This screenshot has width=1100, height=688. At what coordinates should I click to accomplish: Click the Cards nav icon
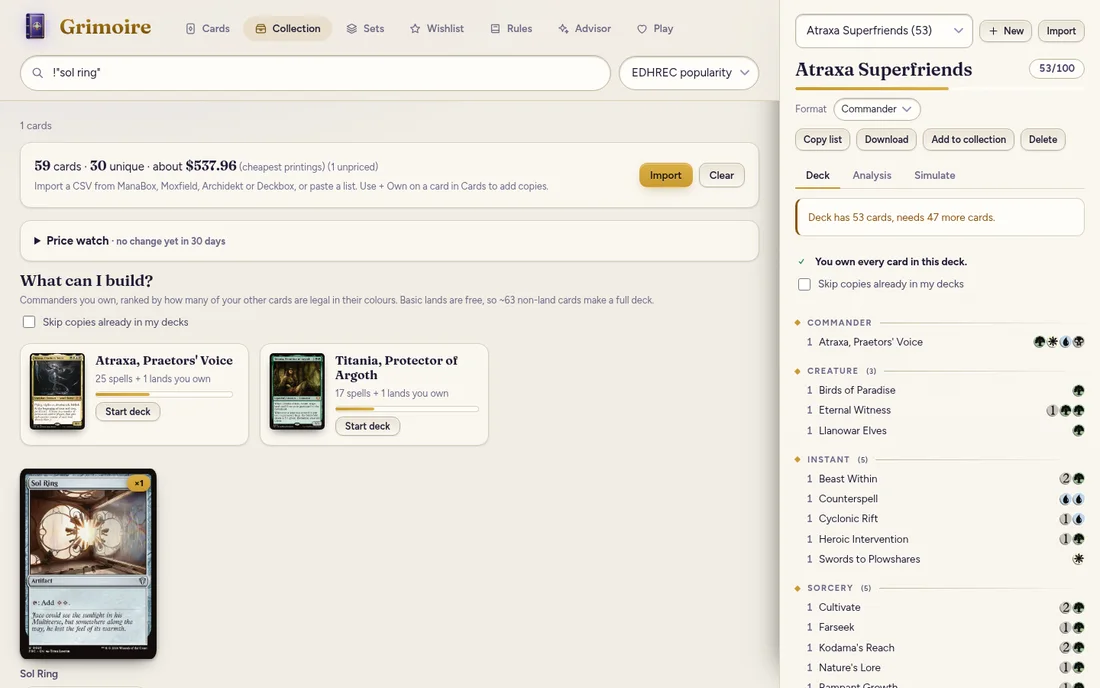190,29
